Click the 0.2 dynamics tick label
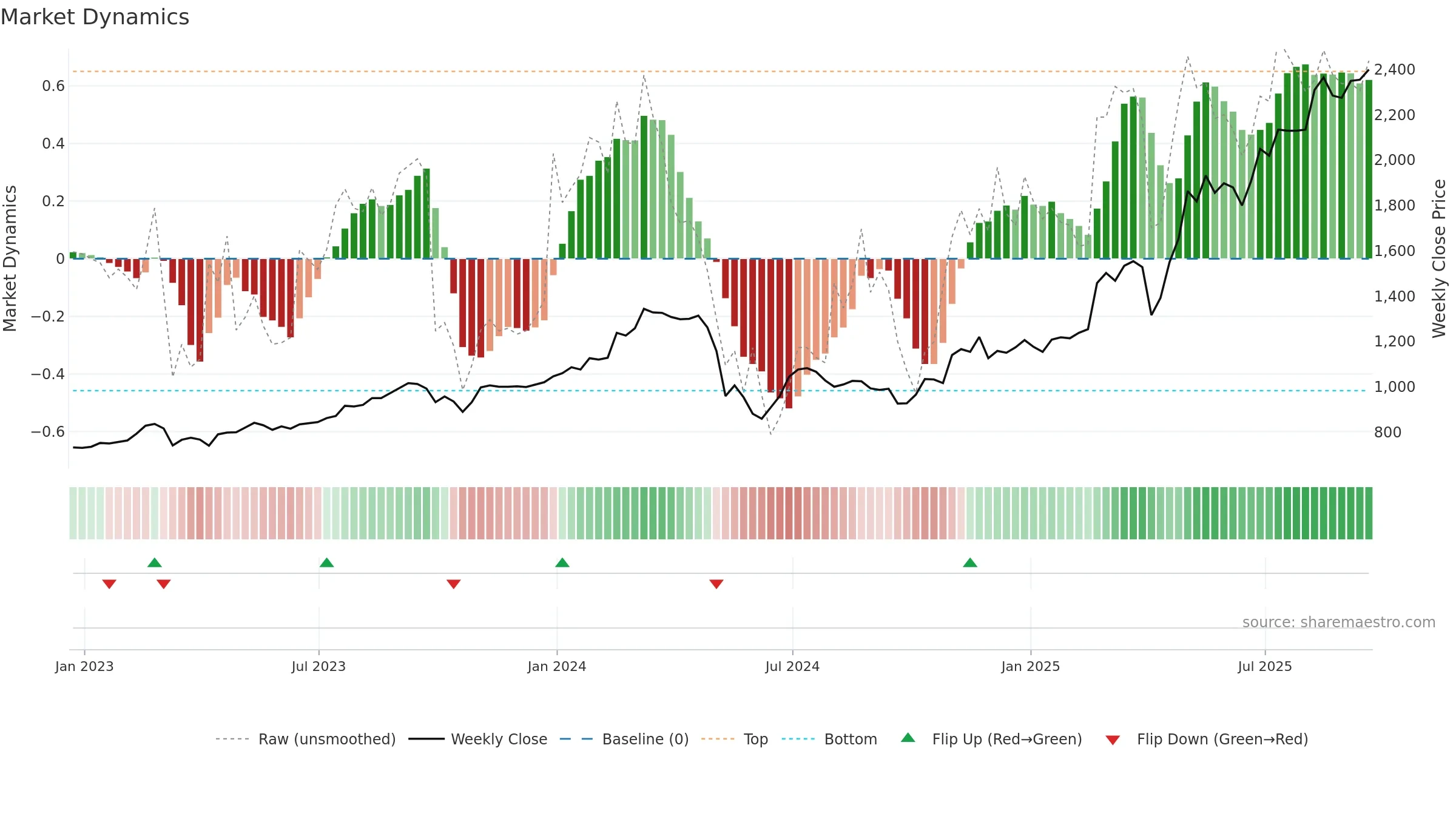Image resolution: width=1456 pixels, height=819 pixels. point(53,201)
